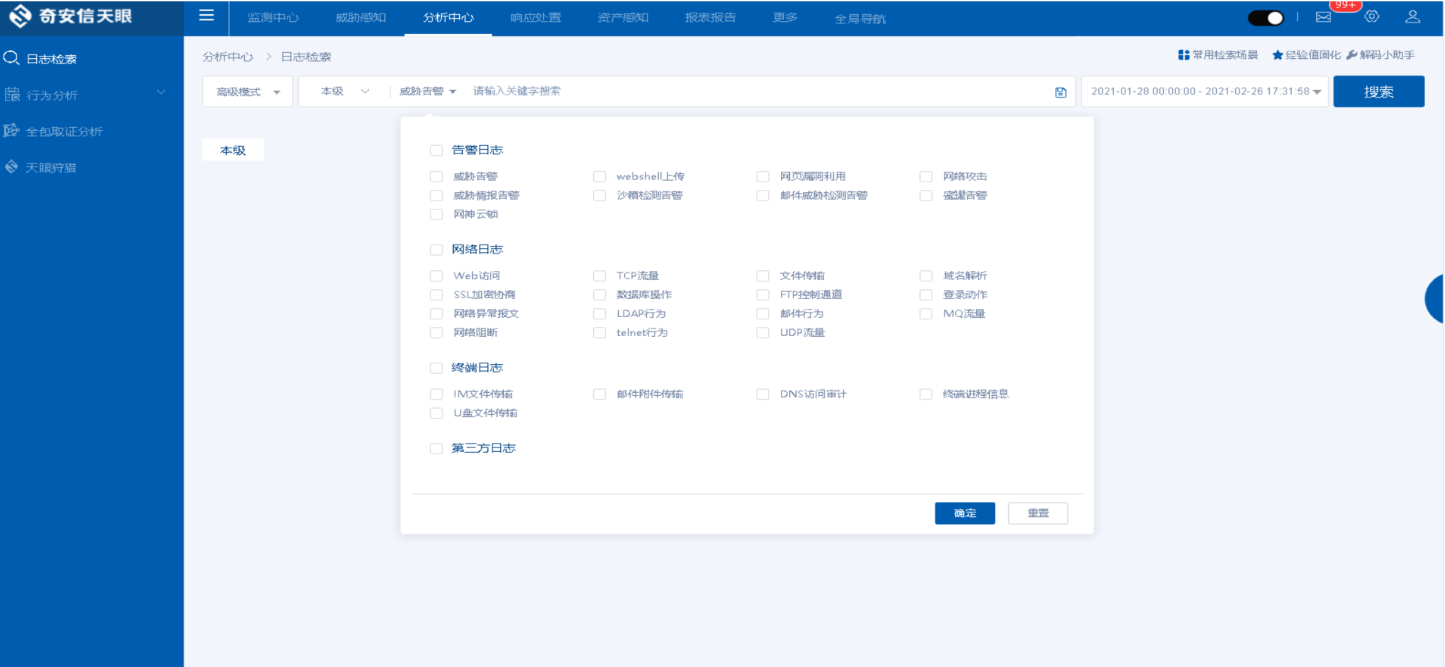
Task: Toggle the dark mode switch in header
Action: (x=1265, y=18)
